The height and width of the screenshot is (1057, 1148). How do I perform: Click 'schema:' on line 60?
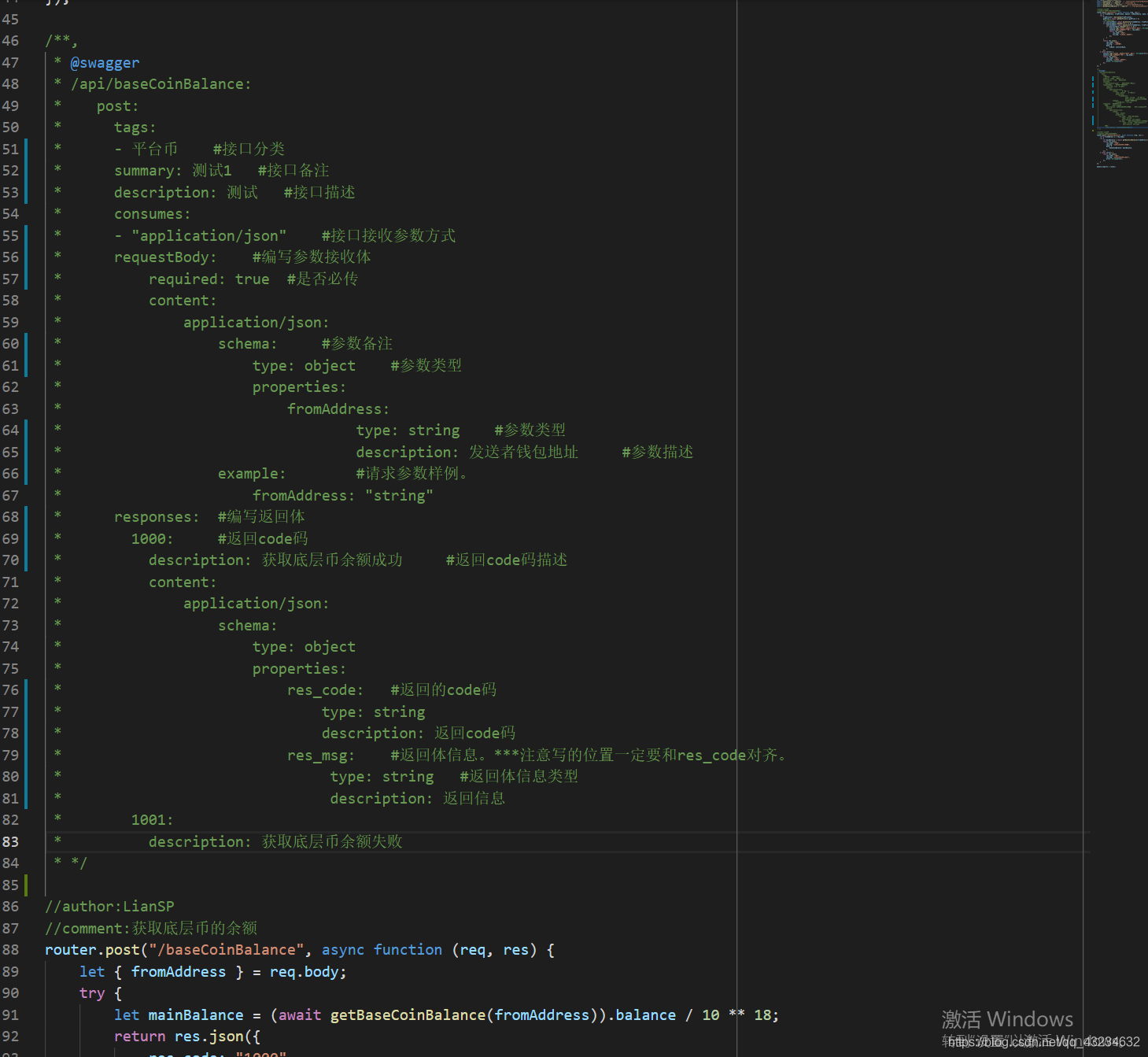coord(248,344)
